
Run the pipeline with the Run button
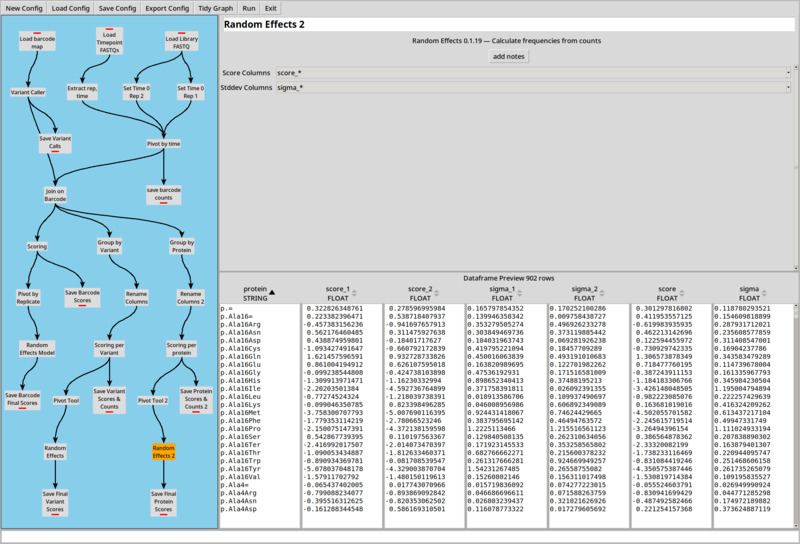click(249, 8)
